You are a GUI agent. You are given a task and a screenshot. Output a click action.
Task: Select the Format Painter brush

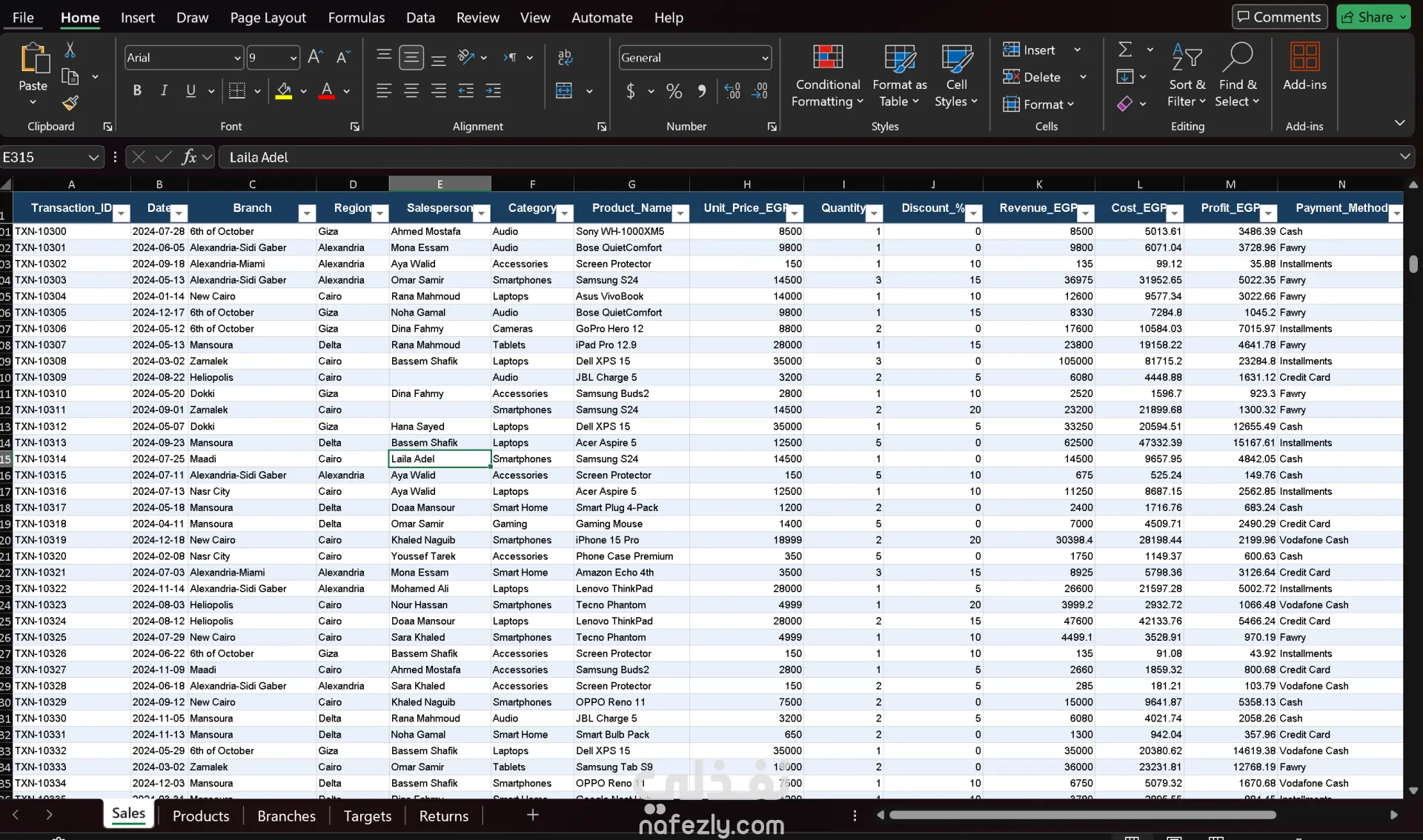tap(70, 103)
